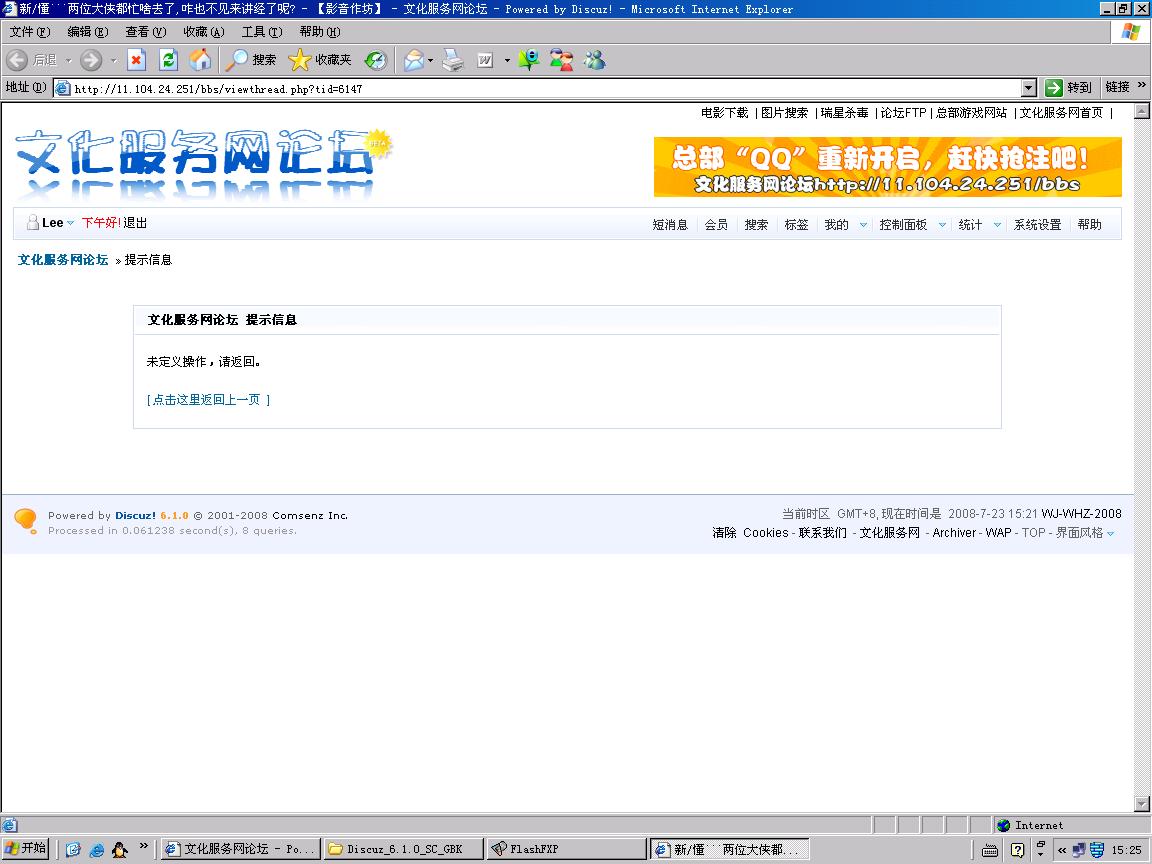Expand the Lee username dropdown arrow
Viewport: 1152px width, 864px height.
coord(71,223)
